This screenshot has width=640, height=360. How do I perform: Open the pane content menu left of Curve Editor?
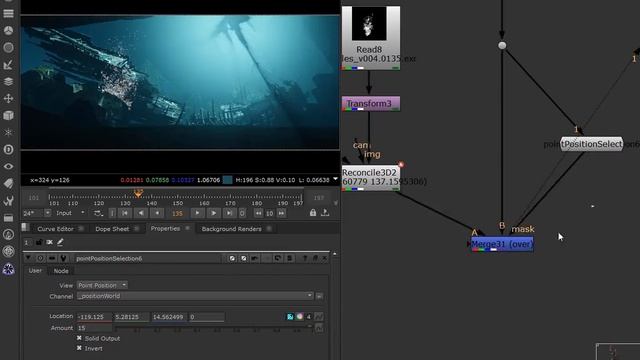(x=25, y=228)
